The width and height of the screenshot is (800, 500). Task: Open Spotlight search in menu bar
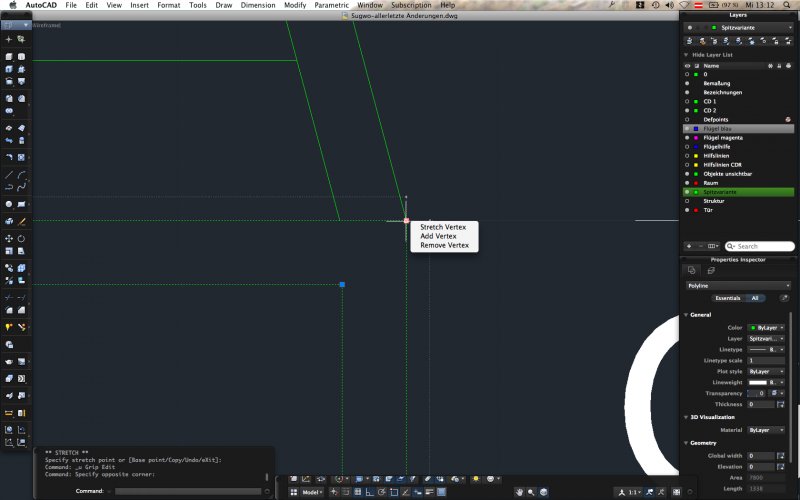(x=787, y=5)
